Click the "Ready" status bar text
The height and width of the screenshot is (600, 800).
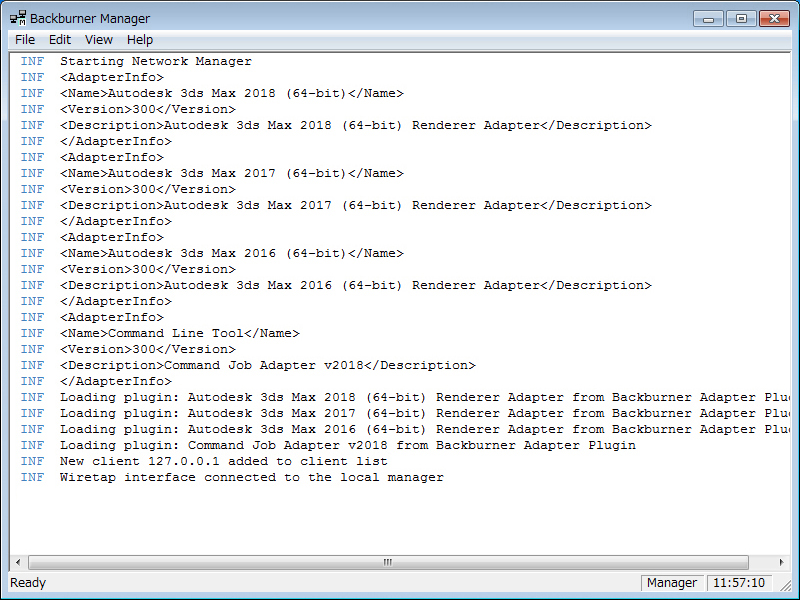pos(28,583)
